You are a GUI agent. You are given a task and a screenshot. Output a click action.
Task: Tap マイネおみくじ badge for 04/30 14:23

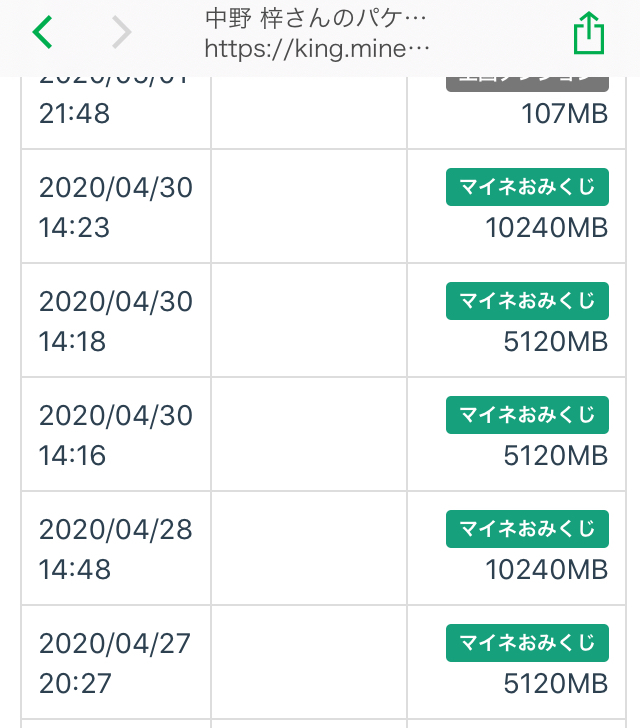527,187
